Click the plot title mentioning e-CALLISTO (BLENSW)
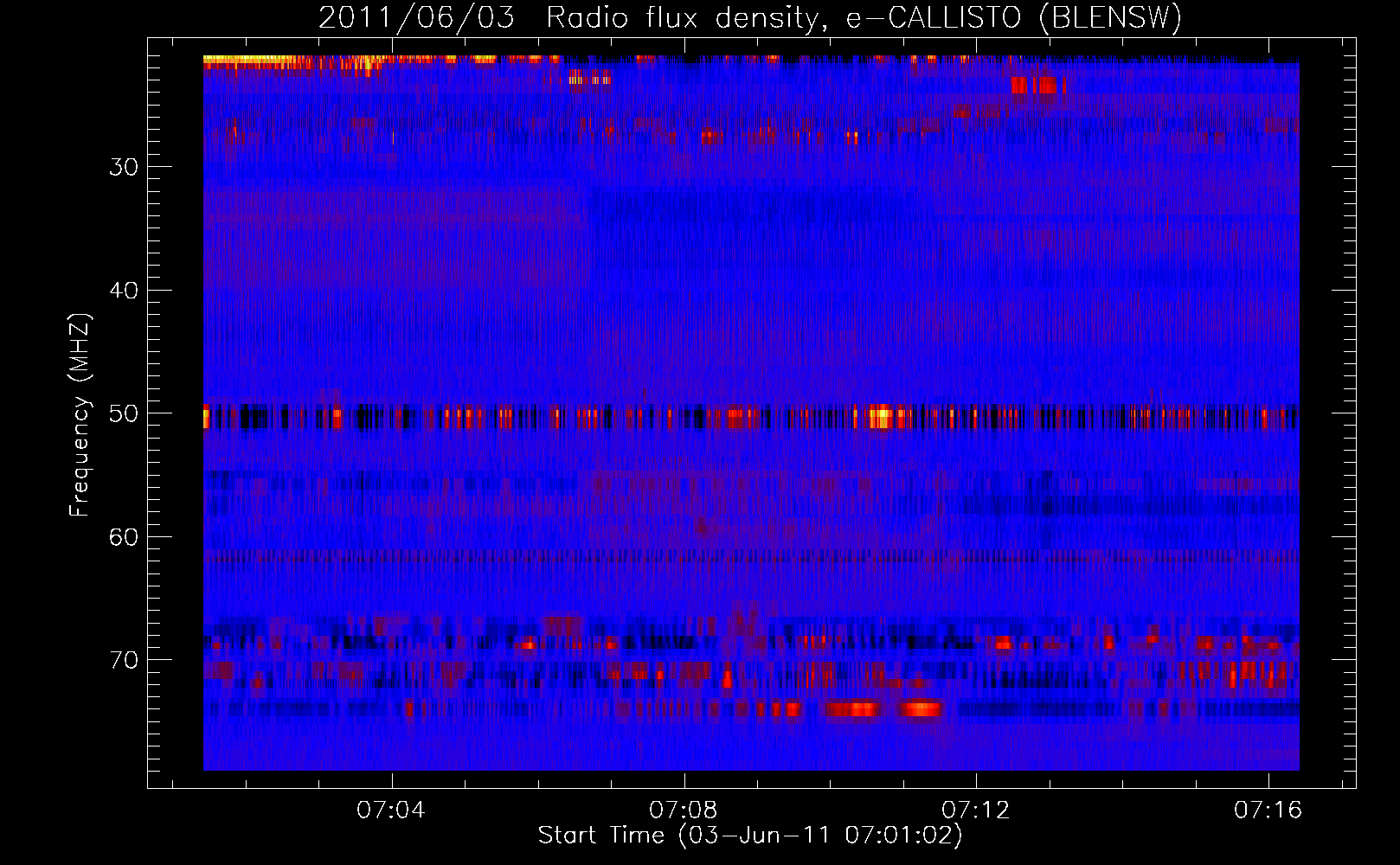The height and width of the screenshot is (865, 1400). [750, 18]
